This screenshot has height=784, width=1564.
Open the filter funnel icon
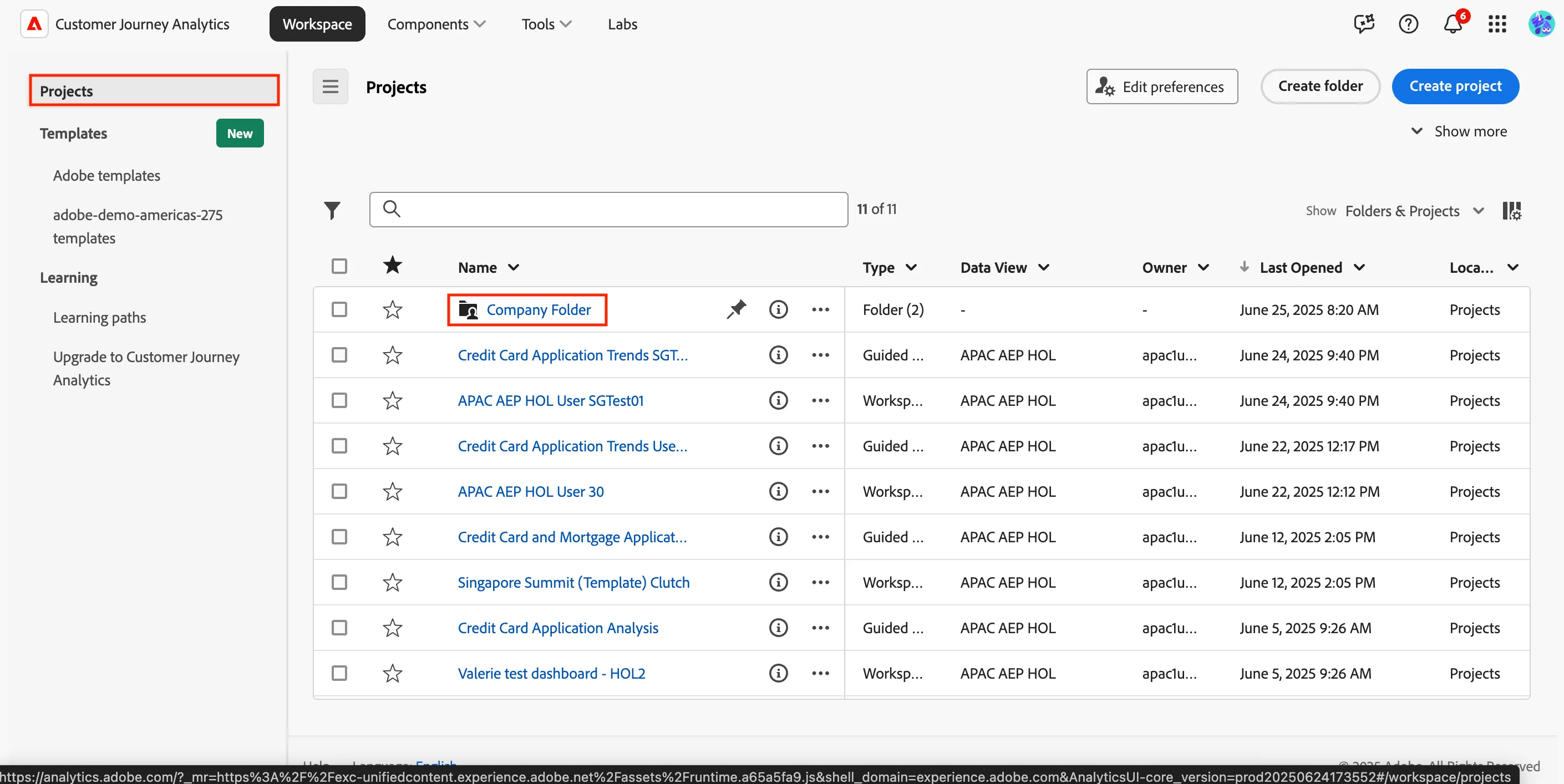pyautogui.click(x=332, y=210)
